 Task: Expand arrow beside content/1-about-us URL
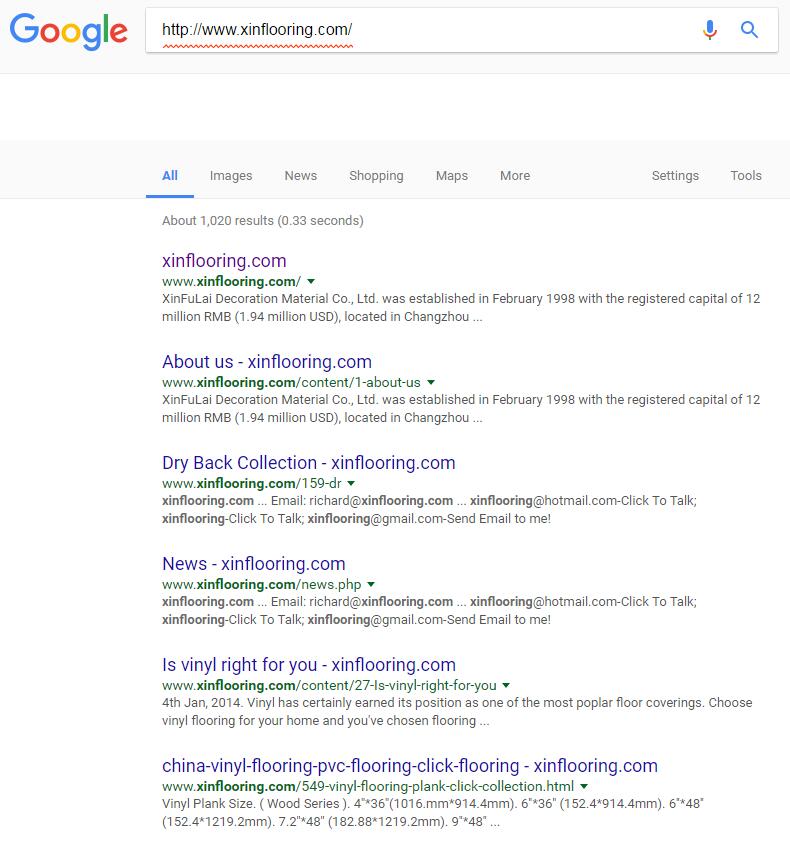click(x=431, y=383)
